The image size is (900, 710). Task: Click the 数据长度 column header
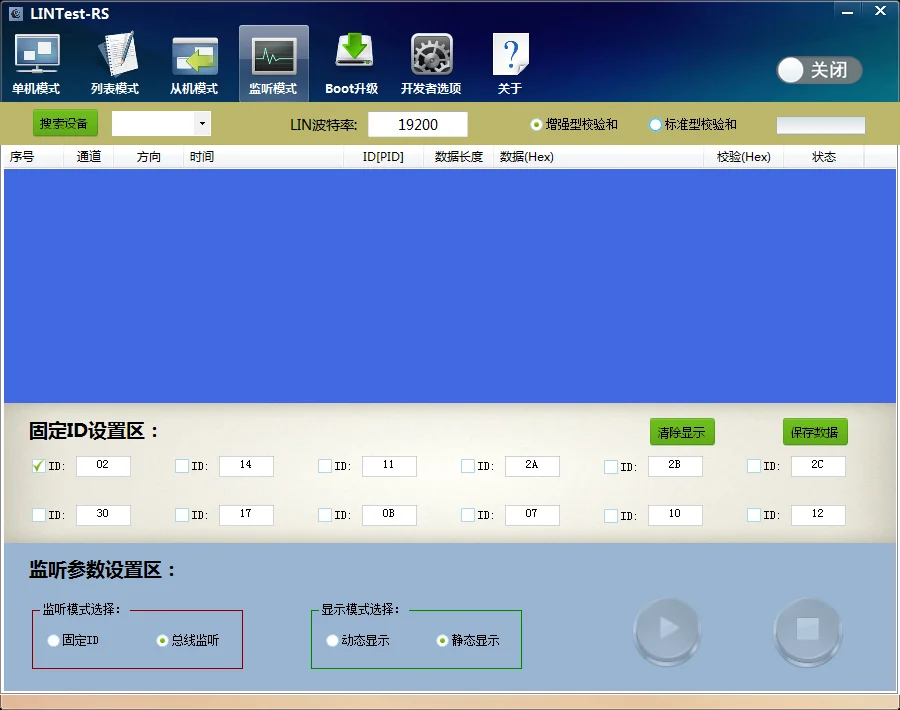[459, 157]
